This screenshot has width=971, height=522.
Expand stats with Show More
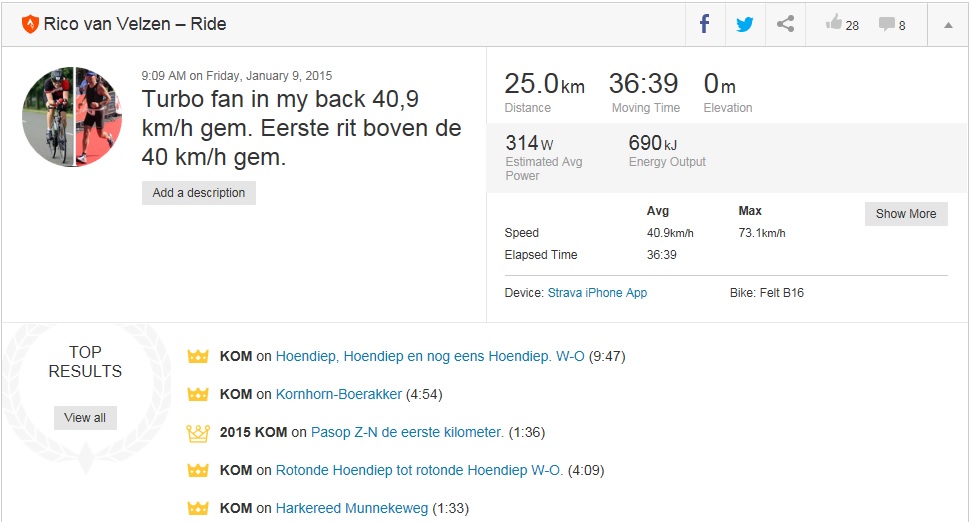coord(906,214)
